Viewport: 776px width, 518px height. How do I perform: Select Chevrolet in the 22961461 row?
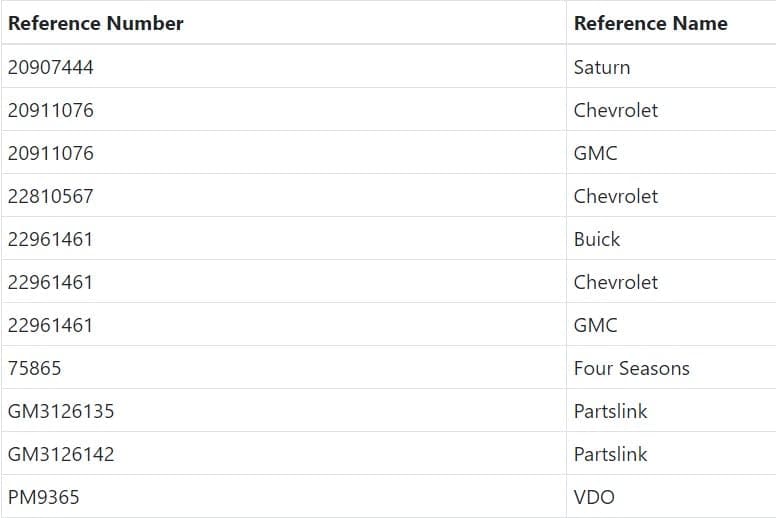616,282
